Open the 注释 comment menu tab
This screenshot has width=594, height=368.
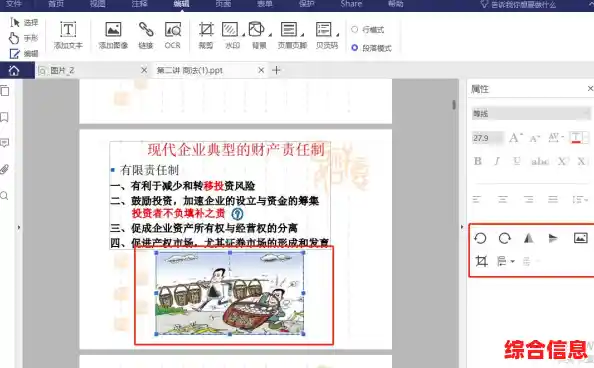(x=139, y=4)
